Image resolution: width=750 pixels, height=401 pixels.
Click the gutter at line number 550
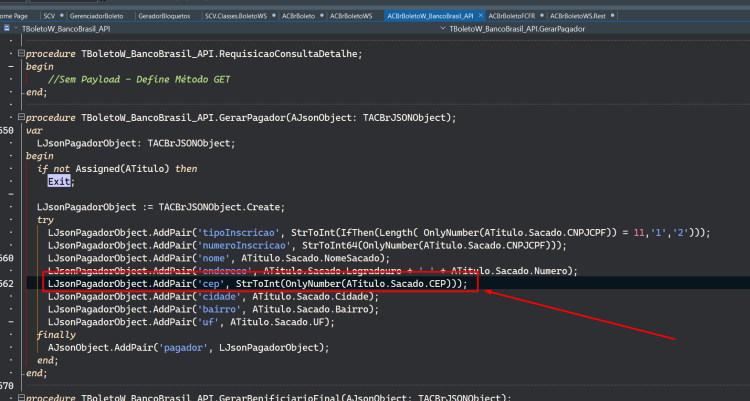click(7, 130)
